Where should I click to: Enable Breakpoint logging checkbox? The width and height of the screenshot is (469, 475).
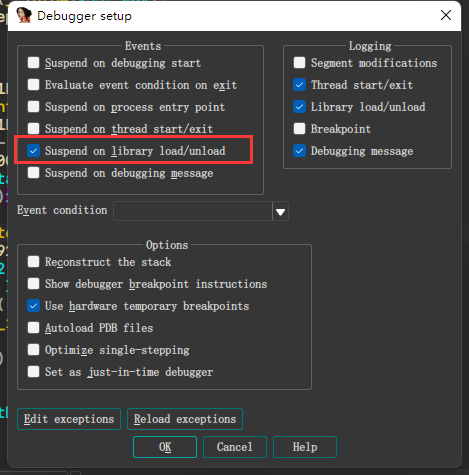(299, 128)
